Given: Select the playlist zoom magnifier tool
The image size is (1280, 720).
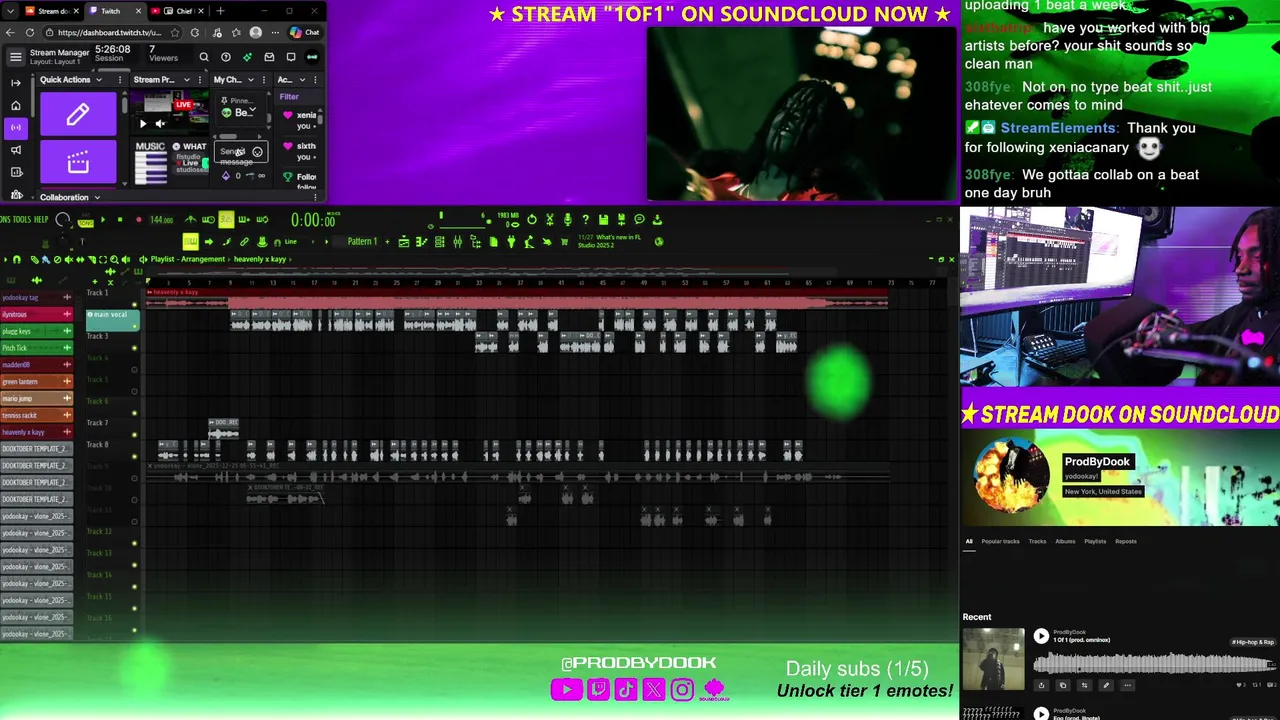Looking at the screenshot, I should (x=114, y=259).
